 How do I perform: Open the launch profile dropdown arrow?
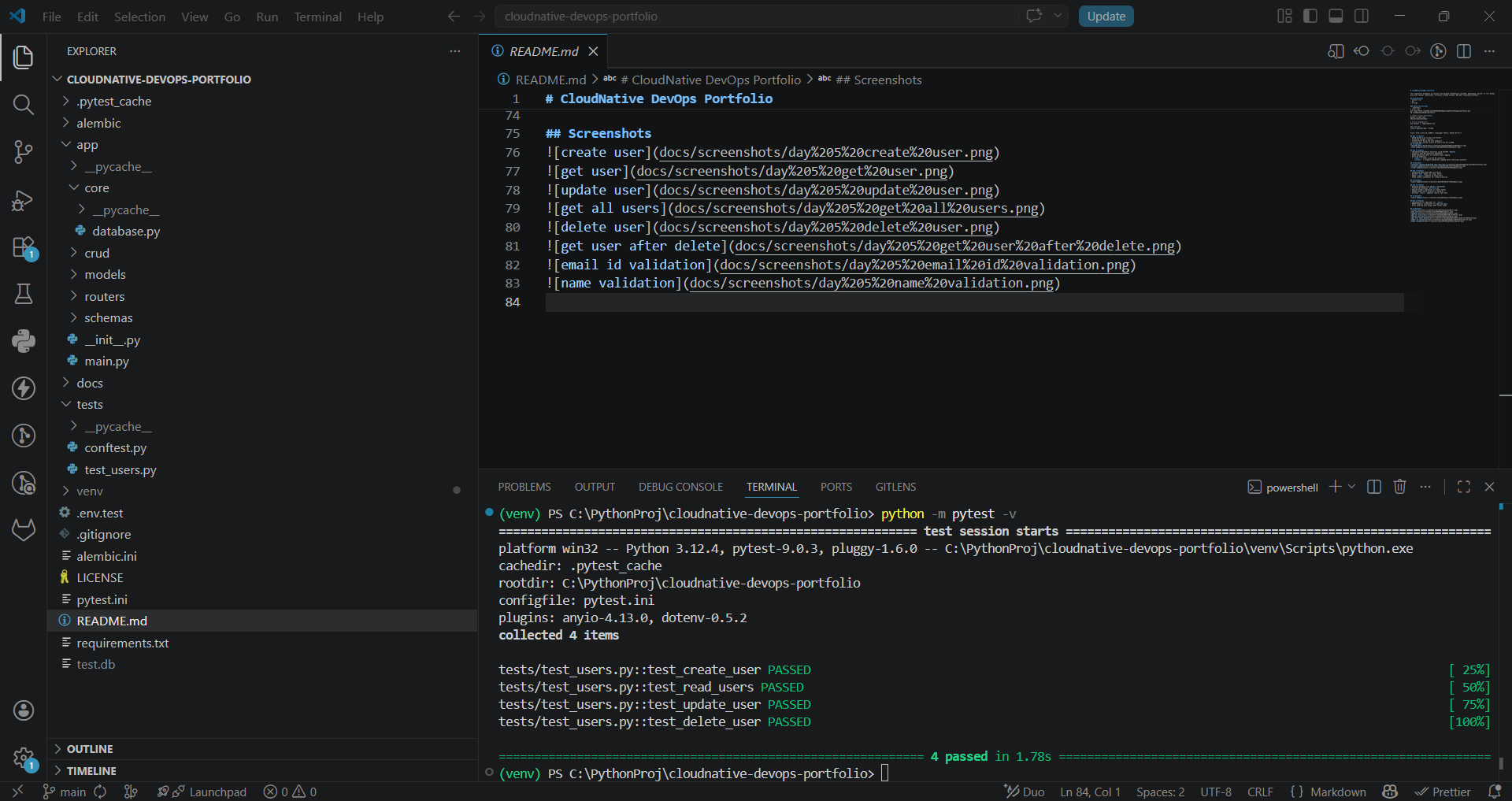pos(1351,487)
